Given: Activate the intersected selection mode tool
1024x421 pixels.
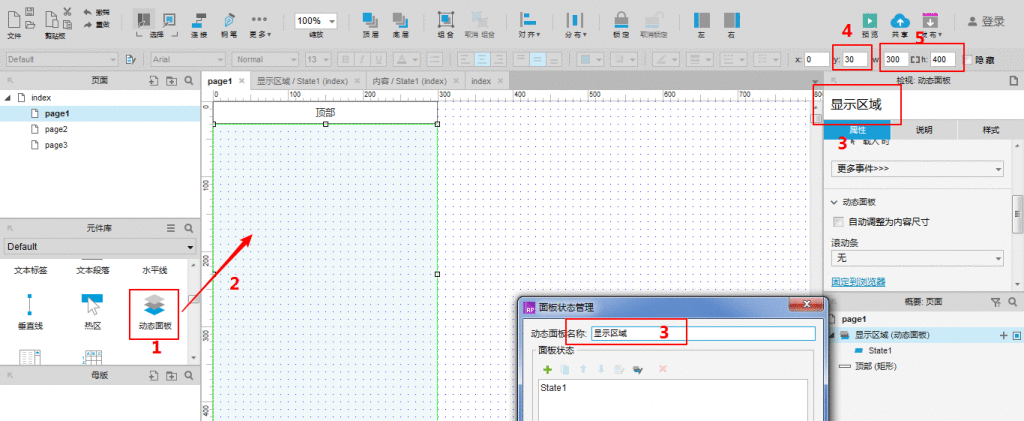Looking at the screenshot, I should pyautogui.click(x=143, y=20).
